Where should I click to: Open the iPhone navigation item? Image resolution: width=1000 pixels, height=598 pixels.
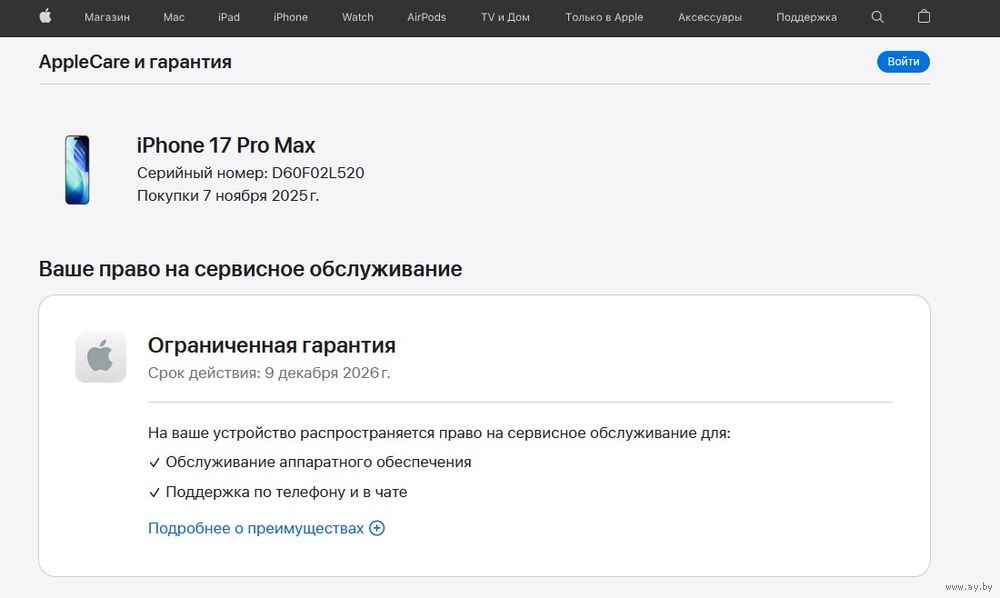291,17
